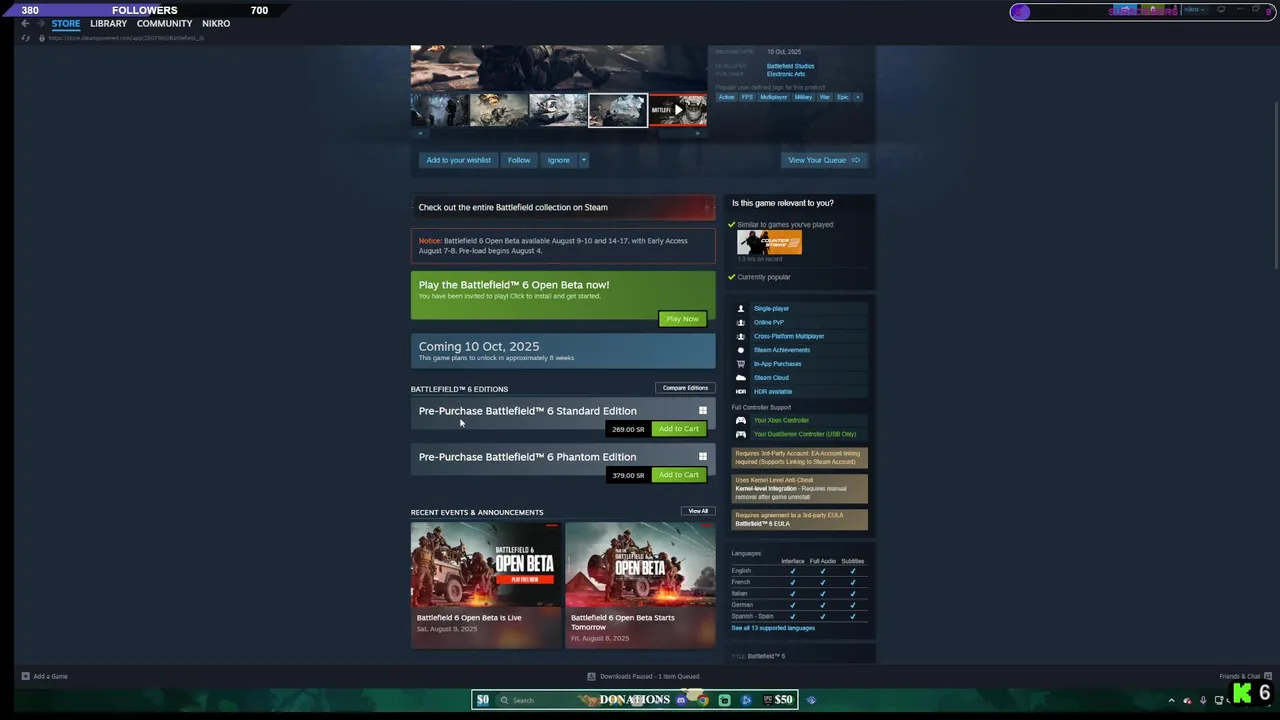Click the Multiplayer tag
1280x720 pixels.
(774, 97)
